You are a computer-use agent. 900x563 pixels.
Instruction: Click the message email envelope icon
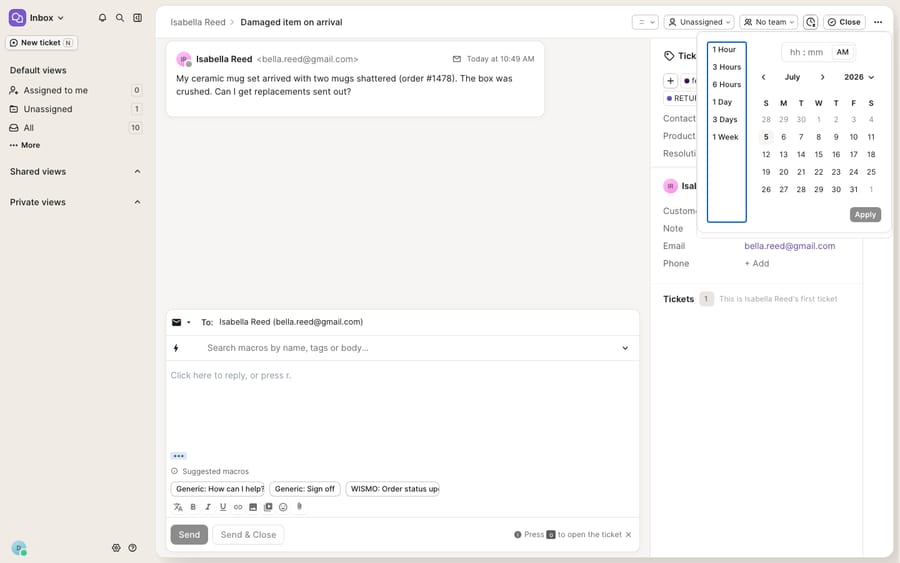click(457, 59)
